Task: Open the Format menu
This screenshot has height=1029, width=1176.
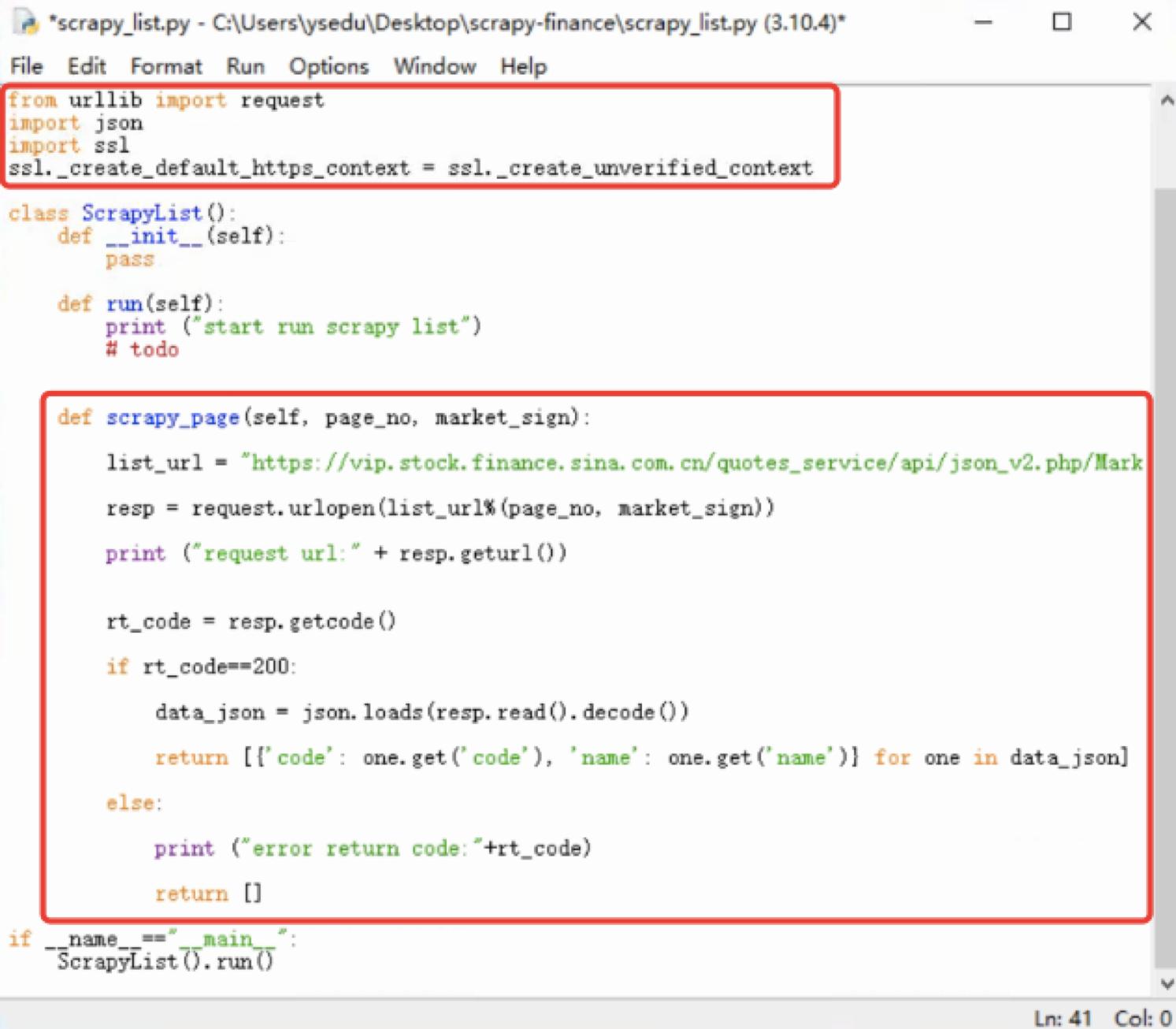Action: 166,66
